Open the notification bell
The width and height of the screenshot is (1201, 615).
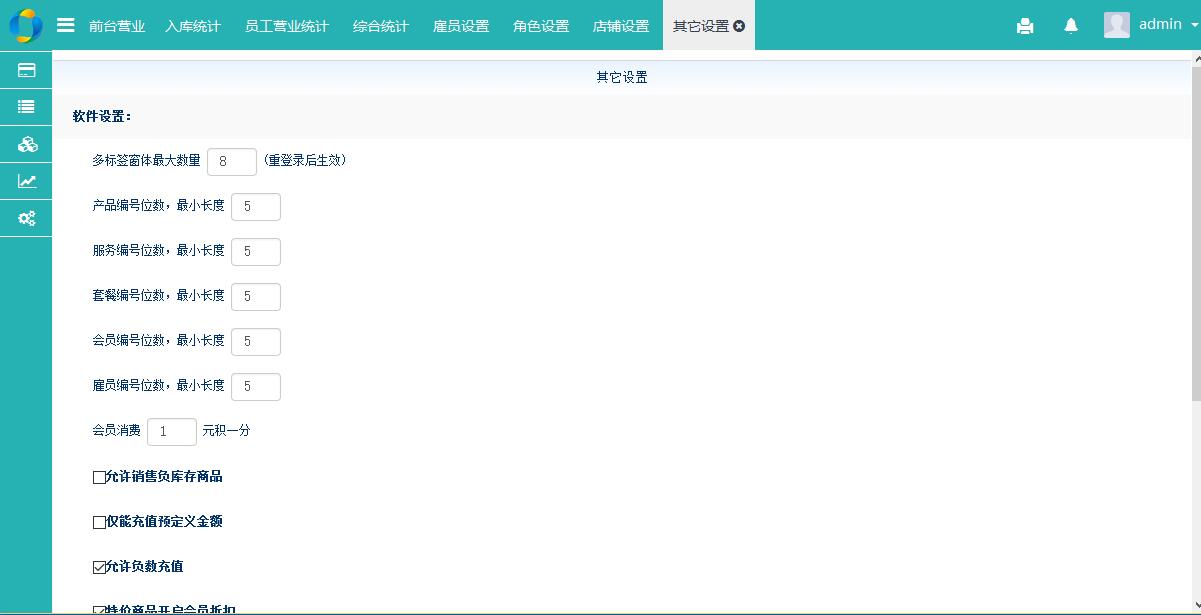click(1071, 26)
